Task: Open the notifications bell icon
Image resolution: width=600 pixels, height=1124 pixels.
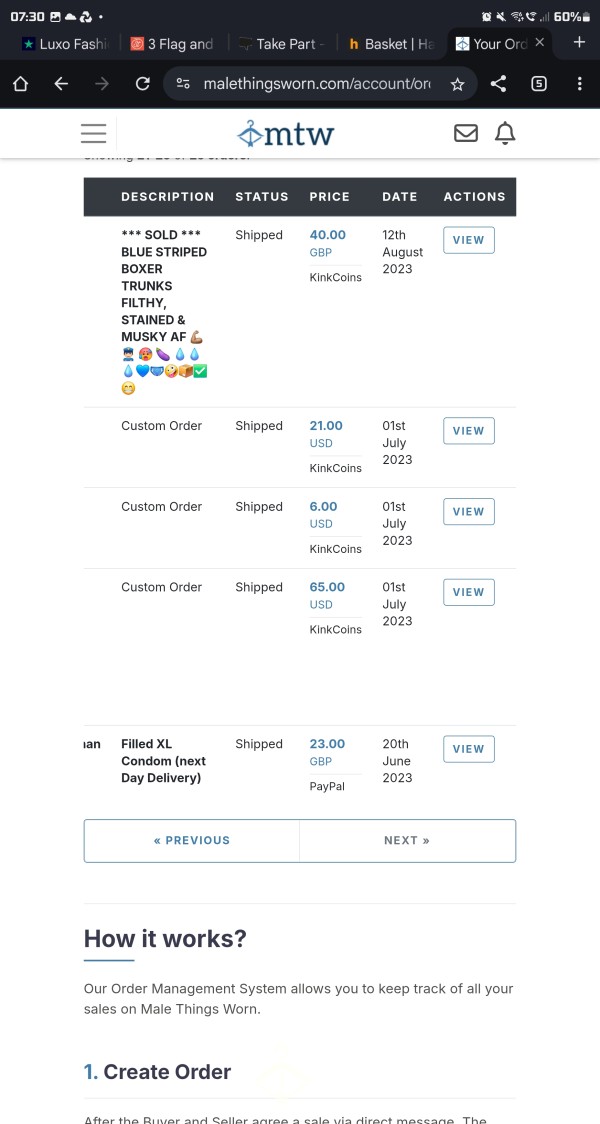Action: tap(505, 133)
